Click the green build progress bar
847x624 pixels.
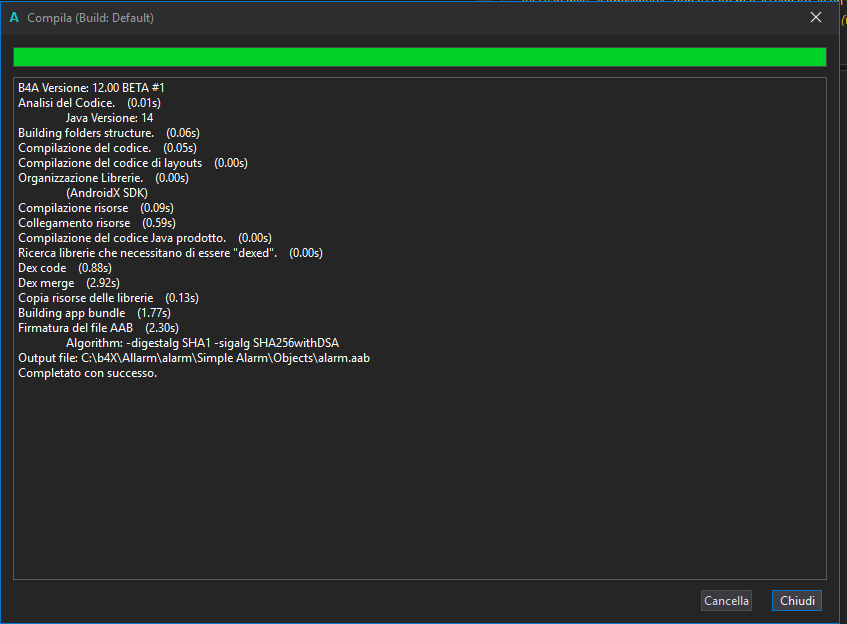419,57
